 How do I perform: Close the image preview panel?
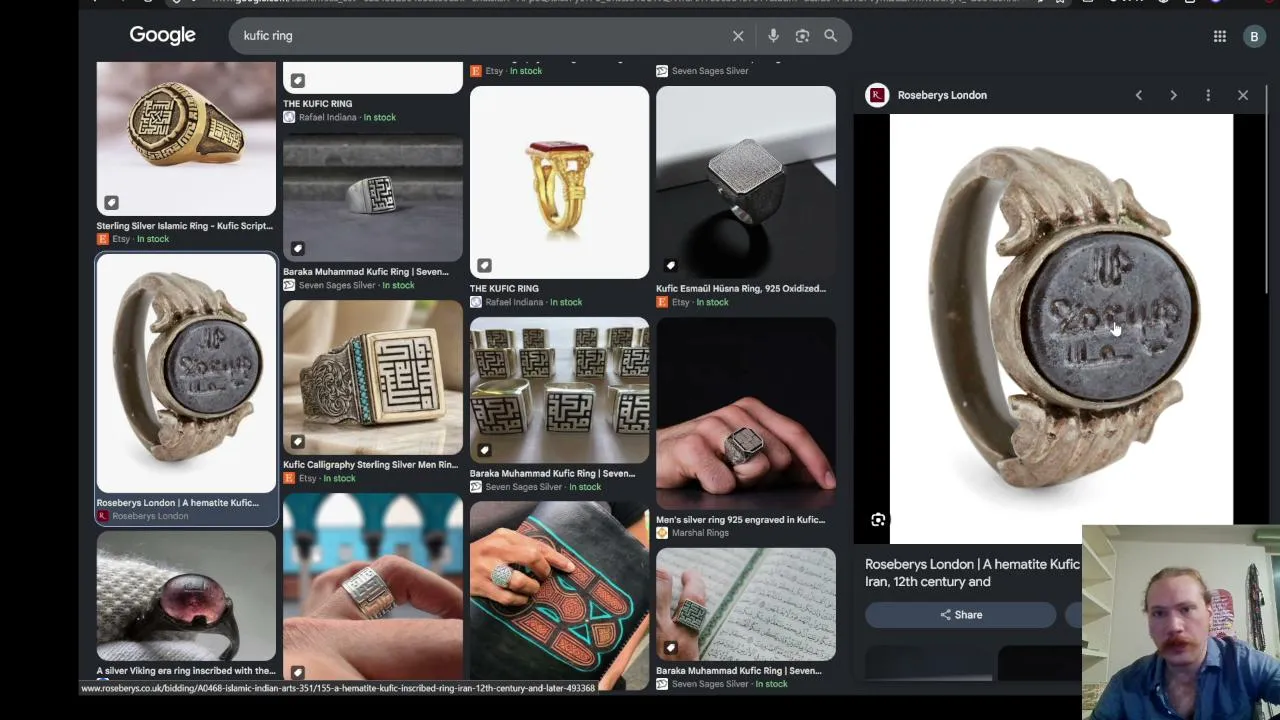click(1243, 95)
